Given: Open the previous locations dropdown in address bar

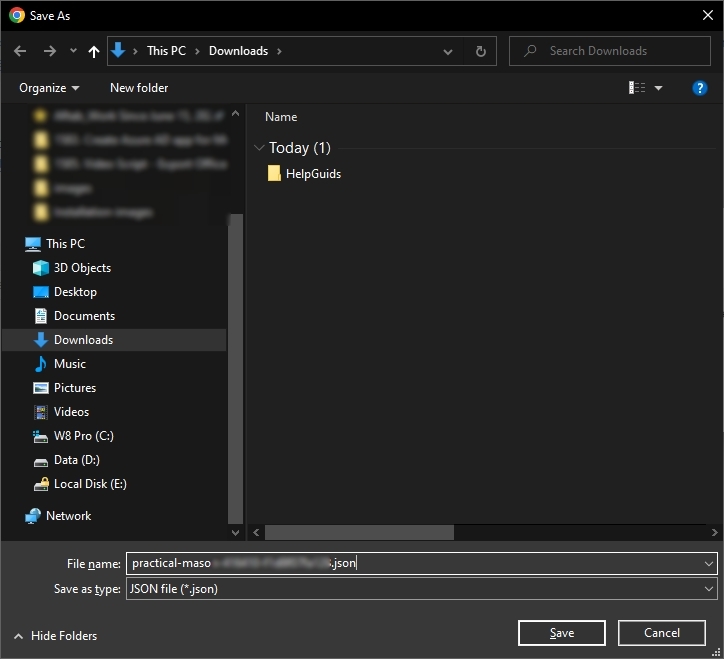Looking at the screenshot, I should tap(447, 51).
